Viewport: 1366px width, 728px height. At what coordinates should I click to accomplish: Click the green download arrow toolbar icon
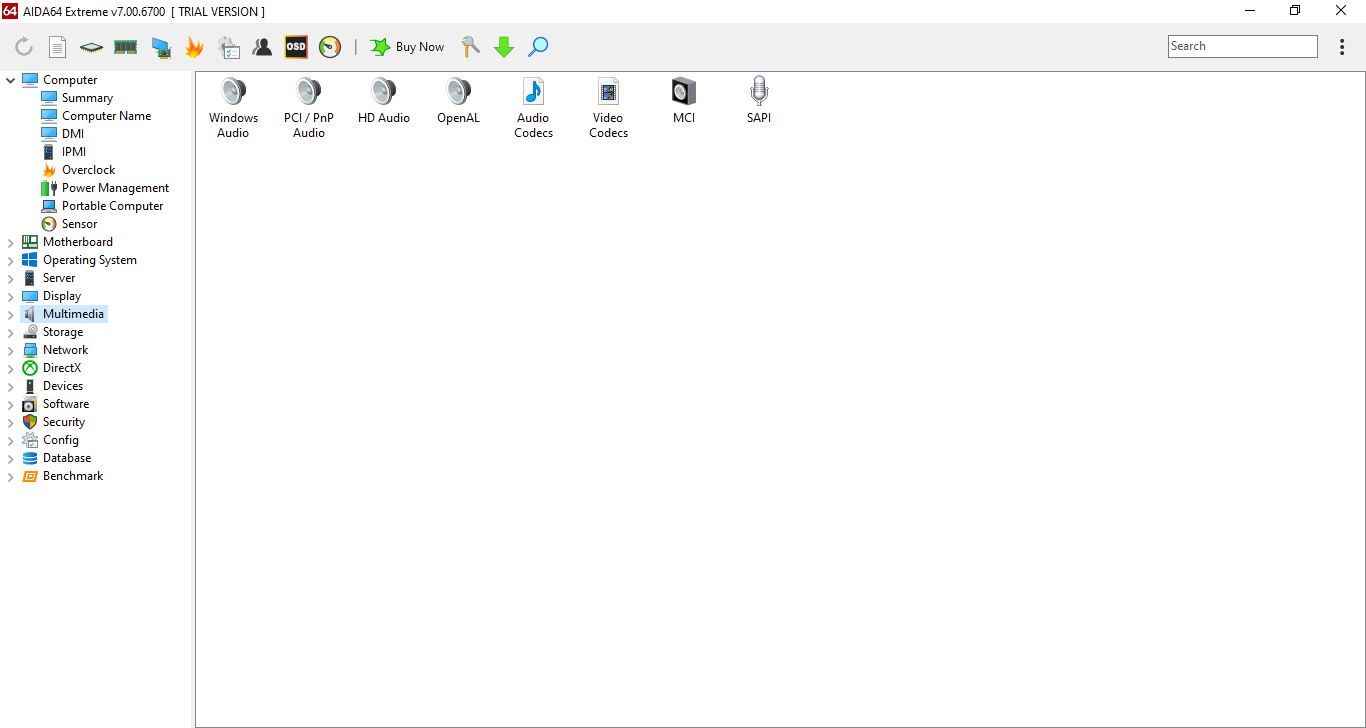point(504,47)
